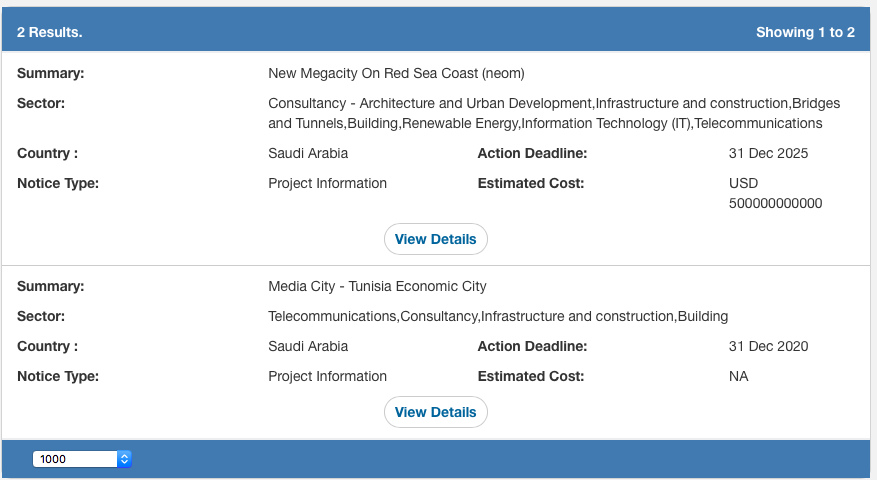This screenshot has width=877, height=480.
Task: Select the Media City - Tunisia Economic City summary
Action: click(377, 286)
